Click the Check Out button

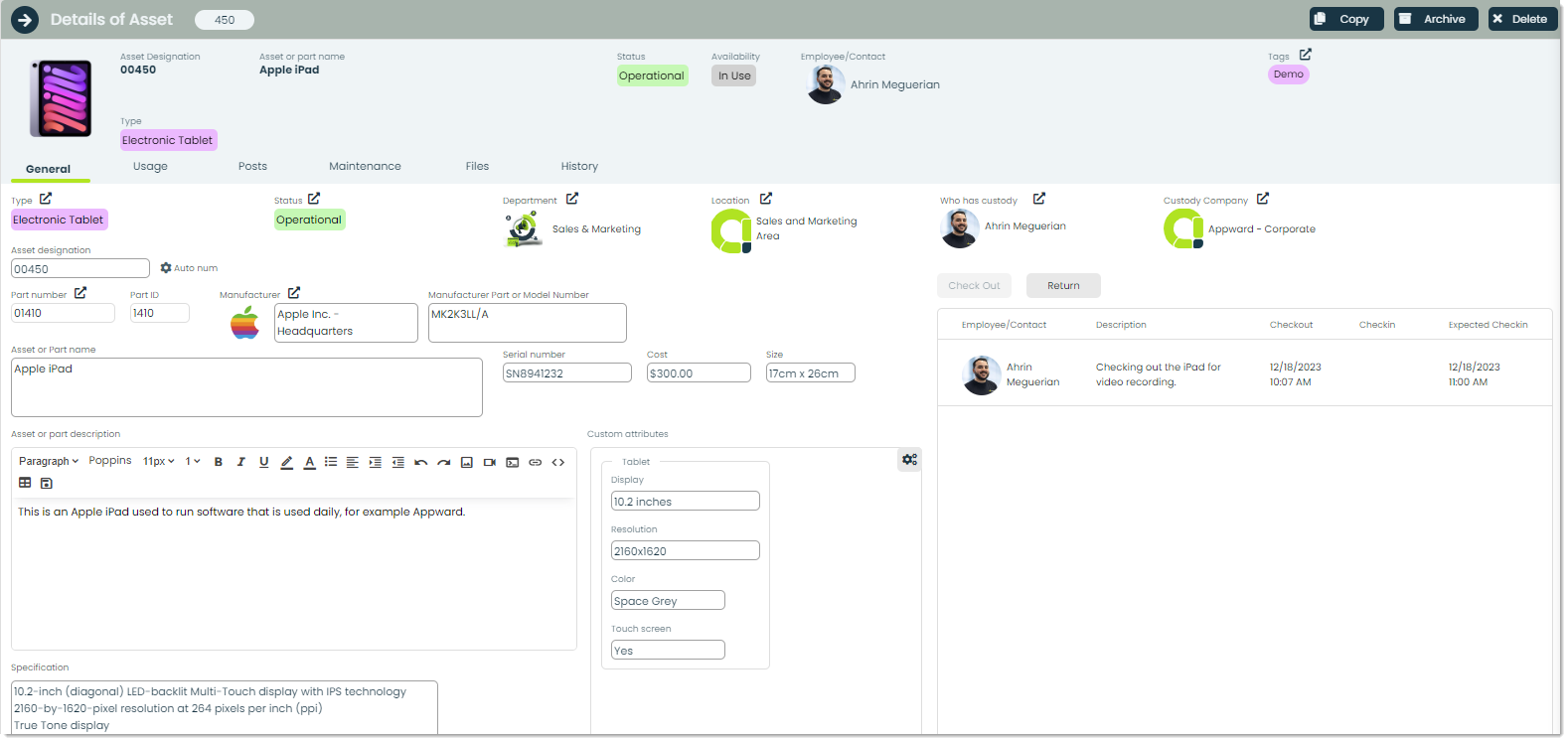click(974, 286)
